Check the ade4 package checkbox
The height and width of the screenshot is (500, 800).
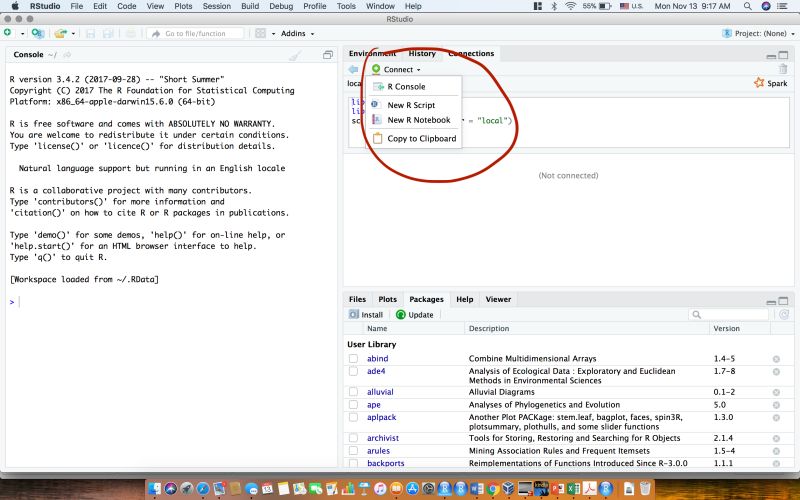(x=353, y=371)
